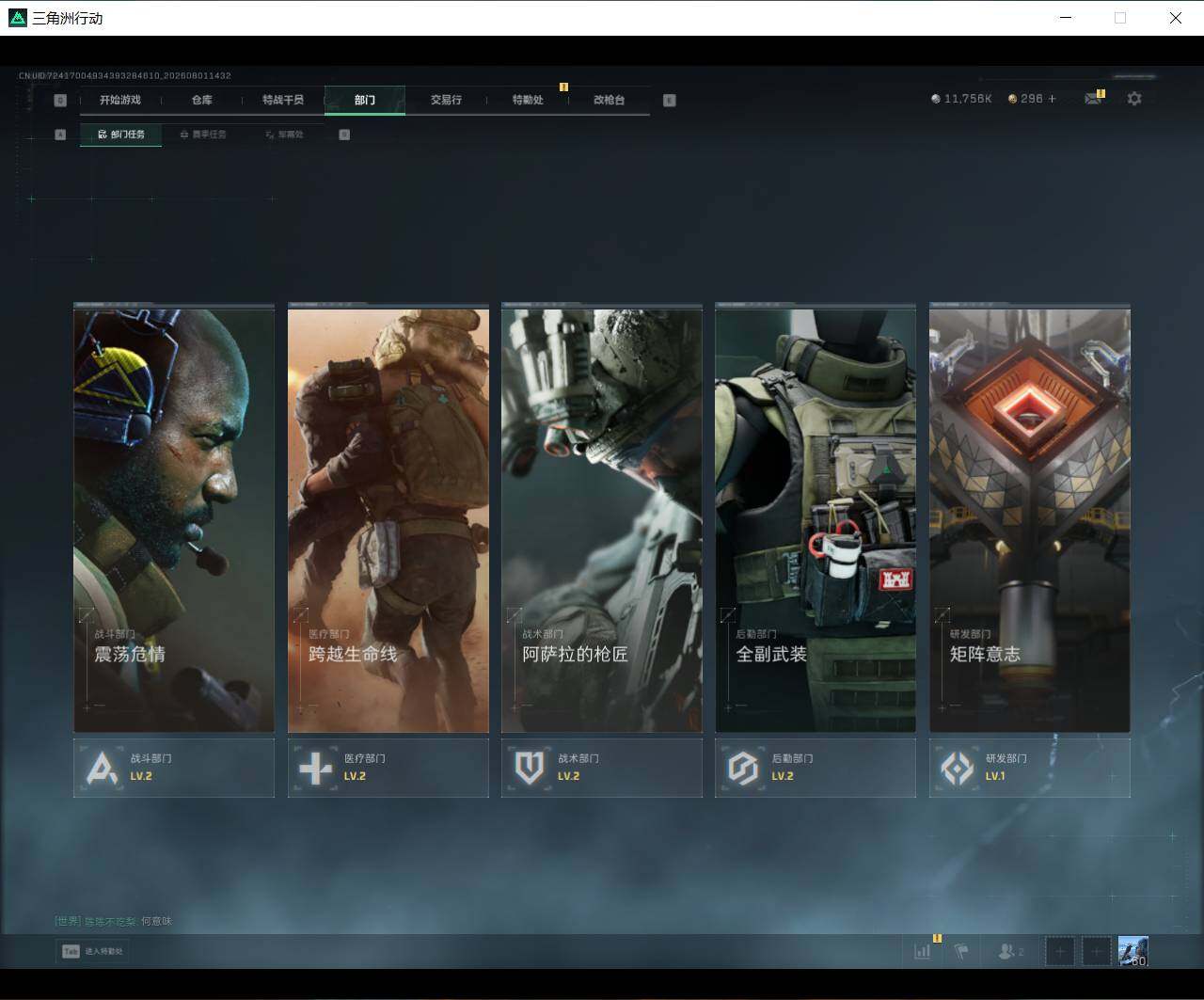Image resolution: width=1204 pixels, height=1000 pixels.
Task: Click the world chat message line
Action: pos(114,921)
